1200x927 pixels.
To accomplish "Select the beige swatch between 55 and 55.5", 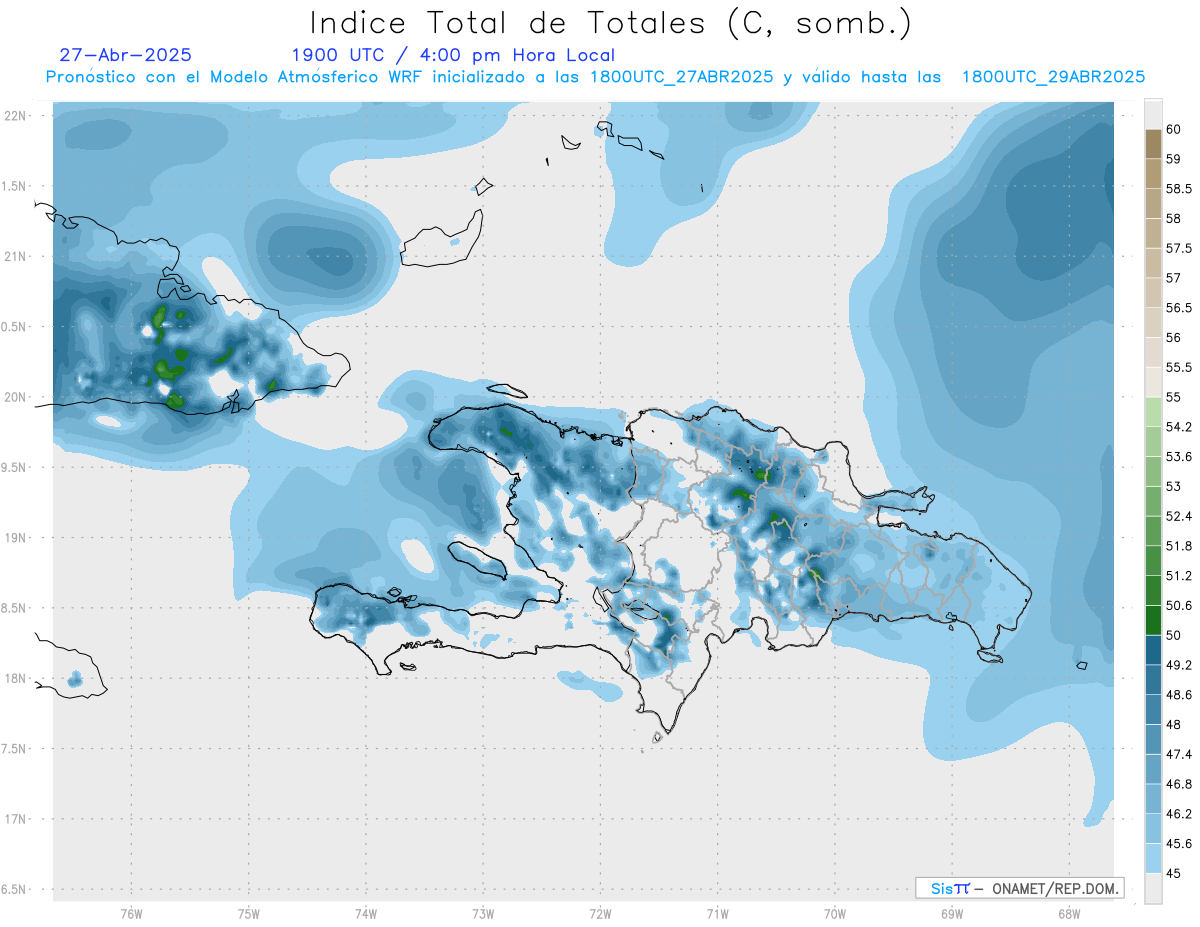I will tap(1153, 382).
